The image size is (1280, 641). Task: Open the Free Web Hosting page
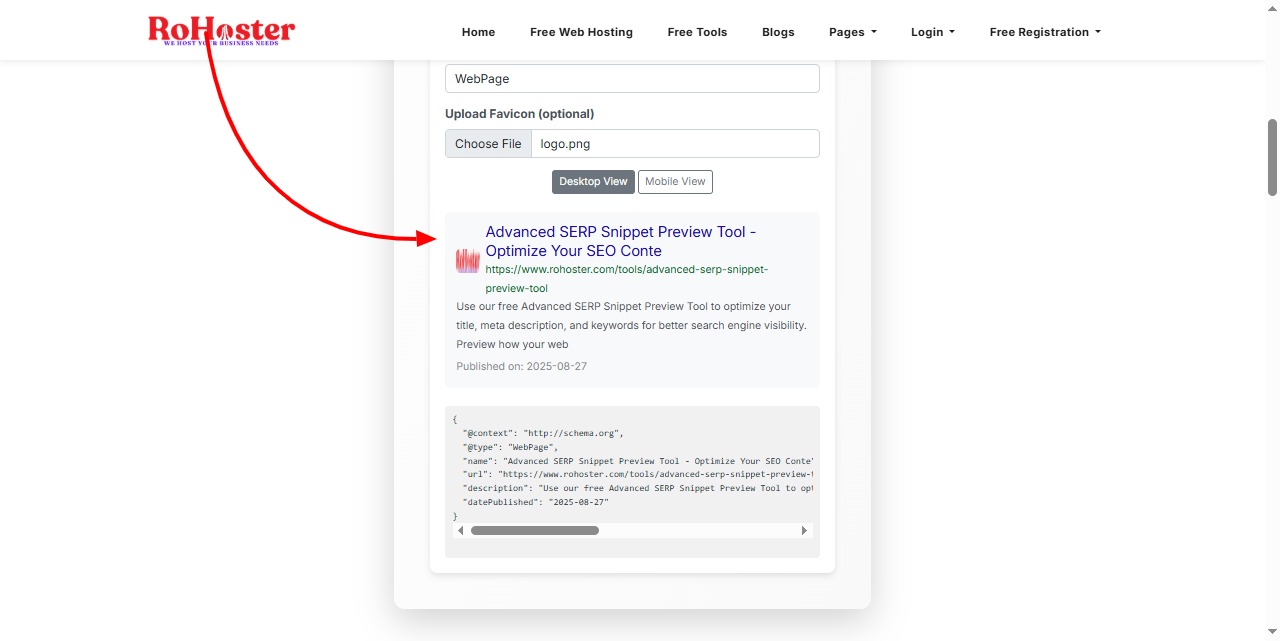point(581,32)
